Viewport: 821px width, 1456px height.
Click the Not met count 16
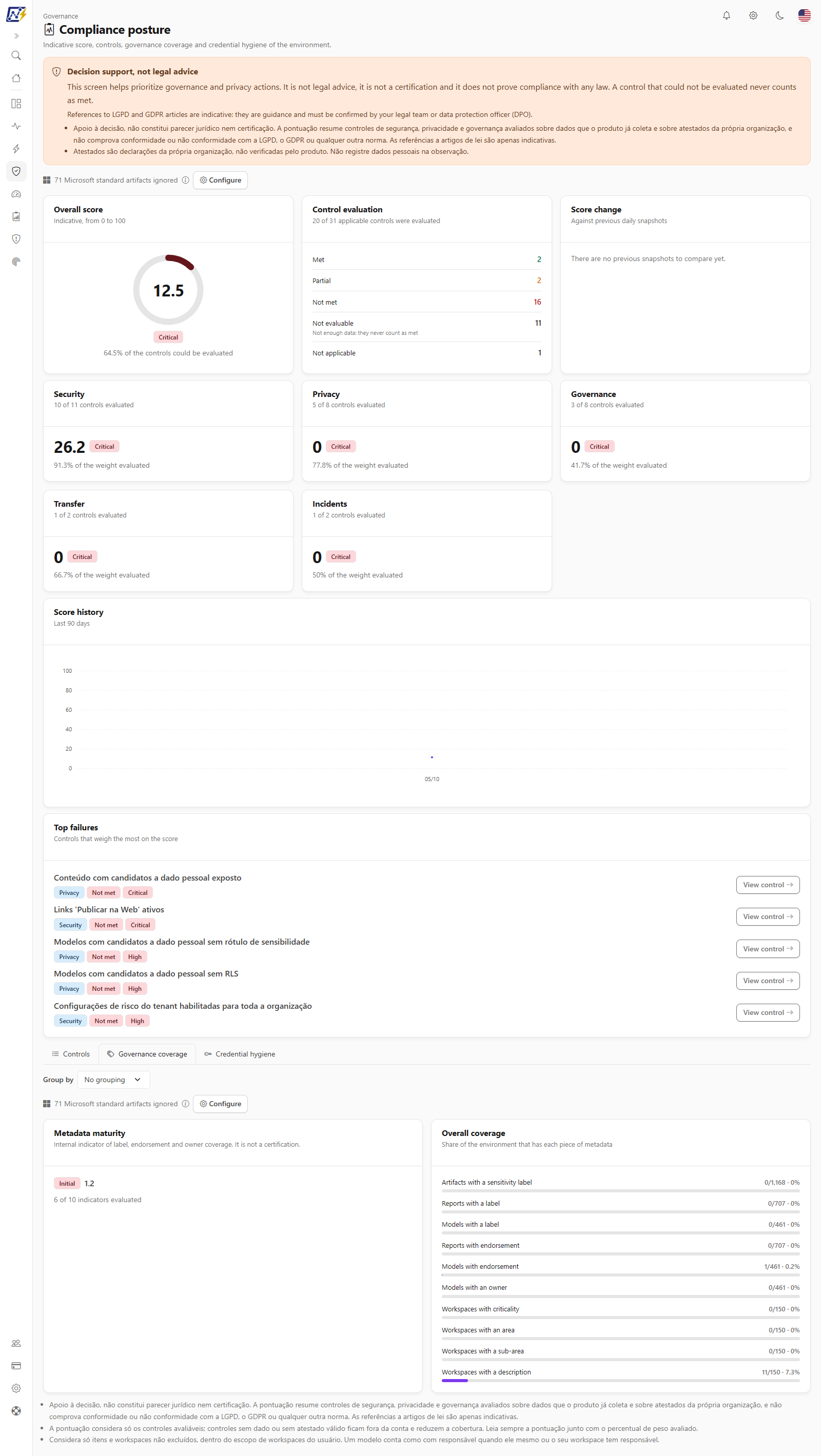(x=537, y=303)
